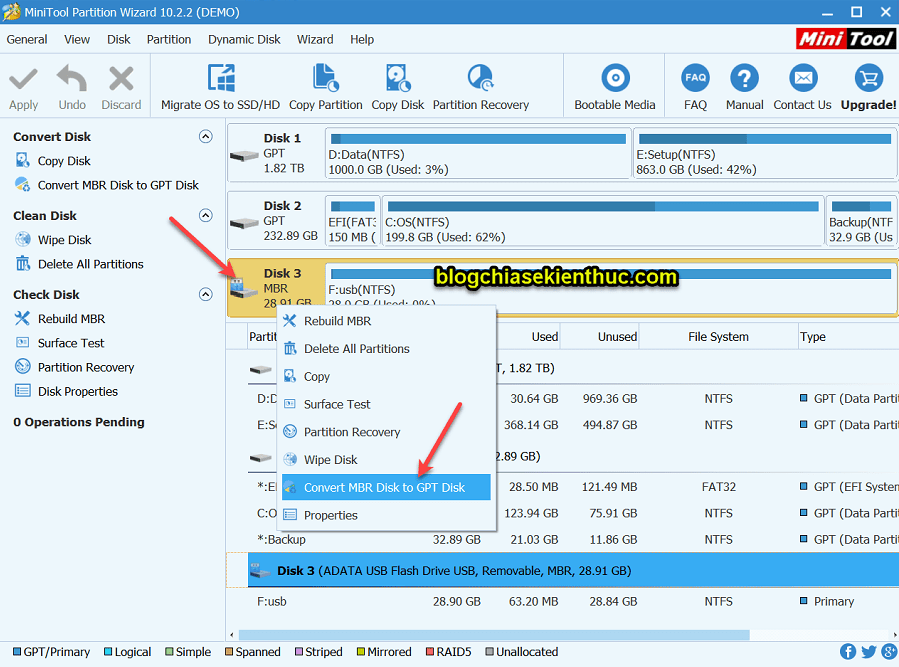Select the Disk 3 ADATA USB row
The width and height of the screenshot is (899, 667).
point(573,571)
